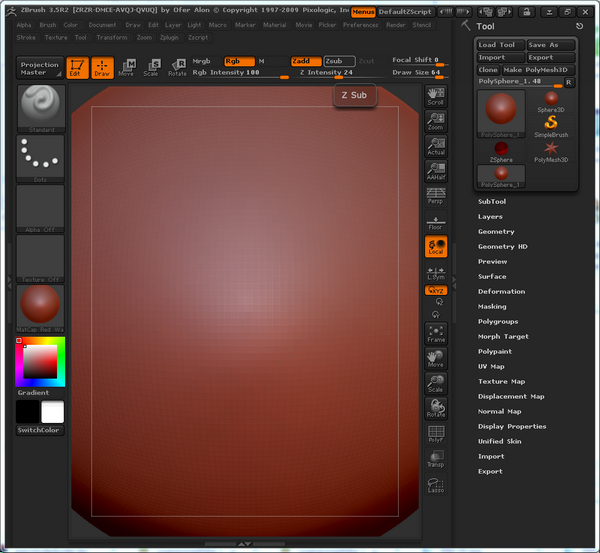Open the Brush menu

48,25
